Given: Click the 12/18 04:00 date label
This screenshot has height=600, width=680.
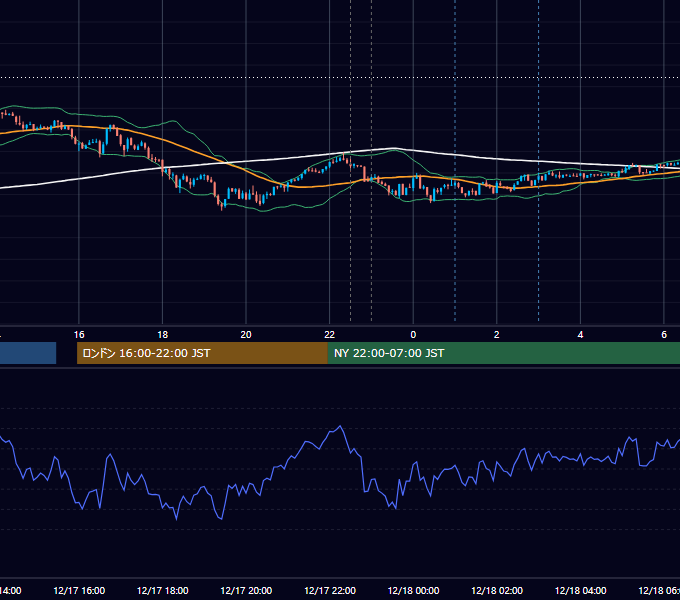Looking at the screenshot, I should 581,591.
